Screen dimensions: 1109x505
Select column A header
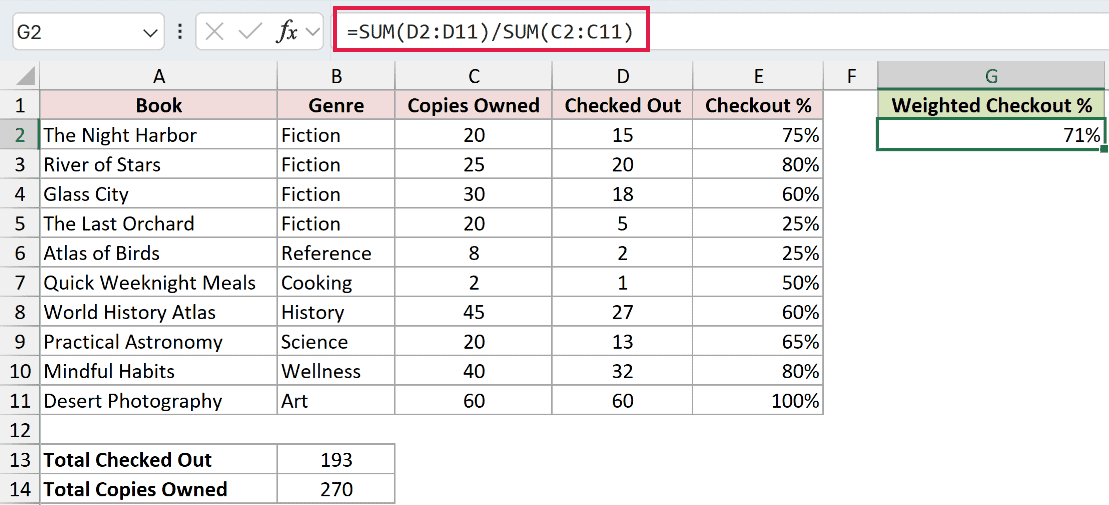158,76
